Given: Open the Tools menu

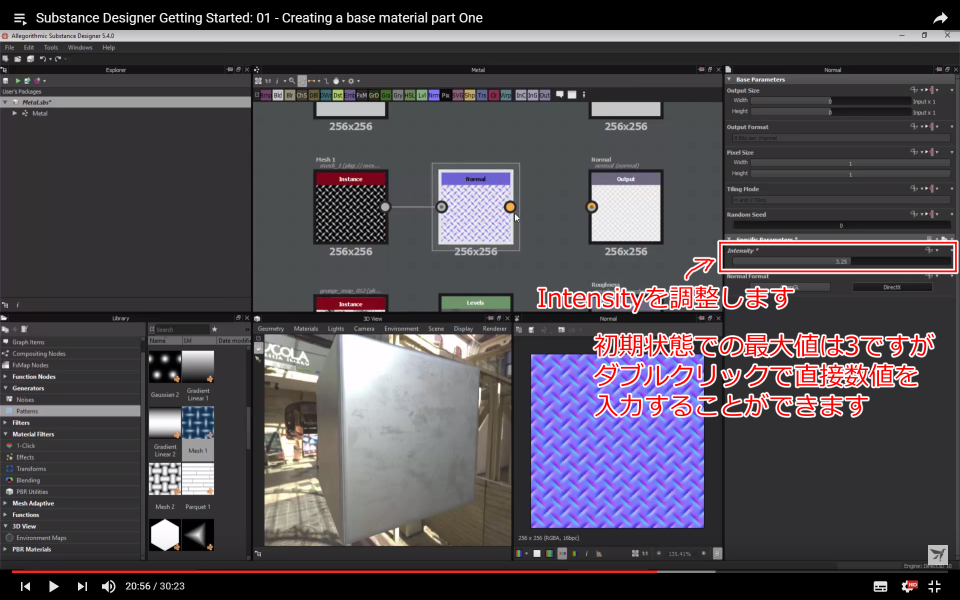Looking at the screenshot, I should (51, 47).
